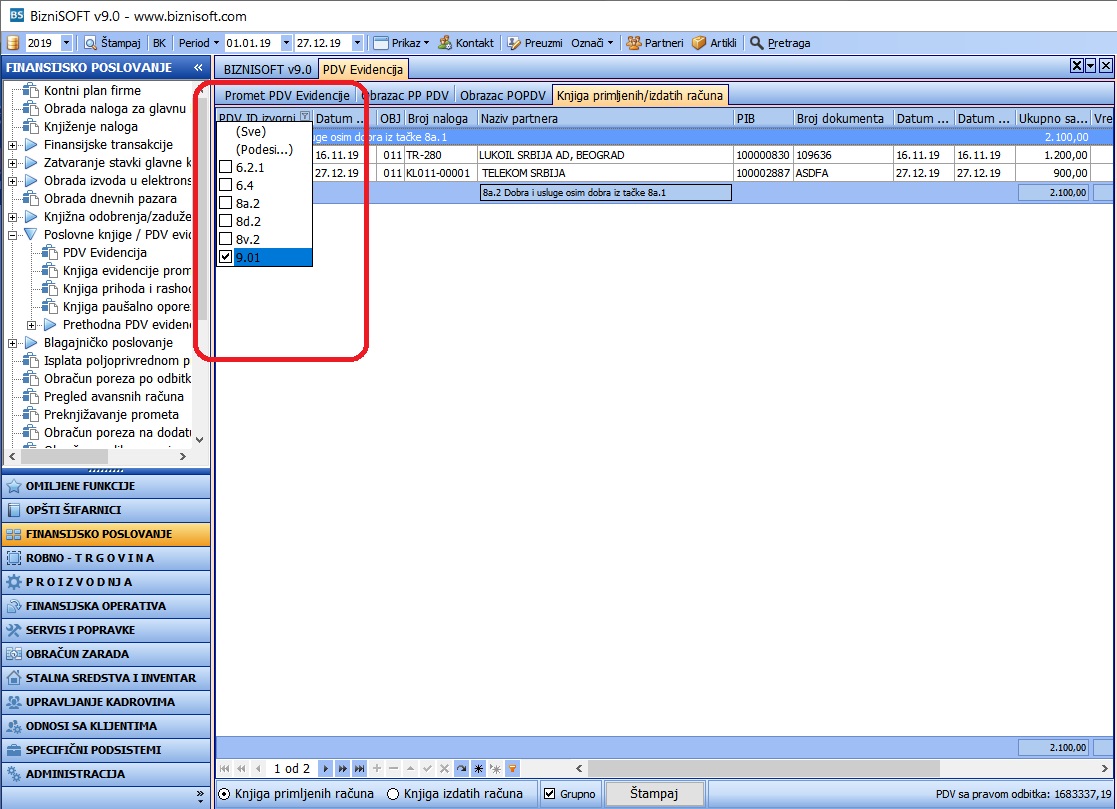Open the Označi dropdown menu
The image size is (1117, 809).
click(592, 43)
